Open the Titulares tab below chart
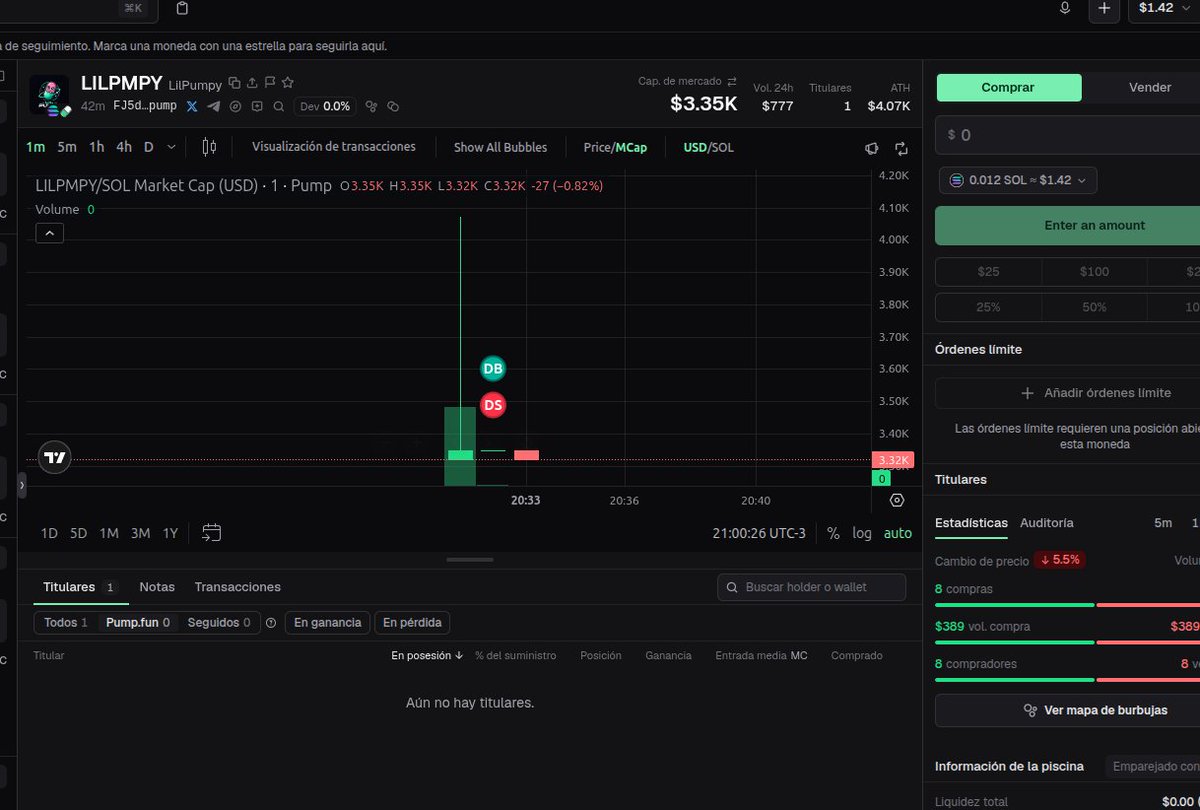This screenshot has height=810, width=1200. point(79,587)
